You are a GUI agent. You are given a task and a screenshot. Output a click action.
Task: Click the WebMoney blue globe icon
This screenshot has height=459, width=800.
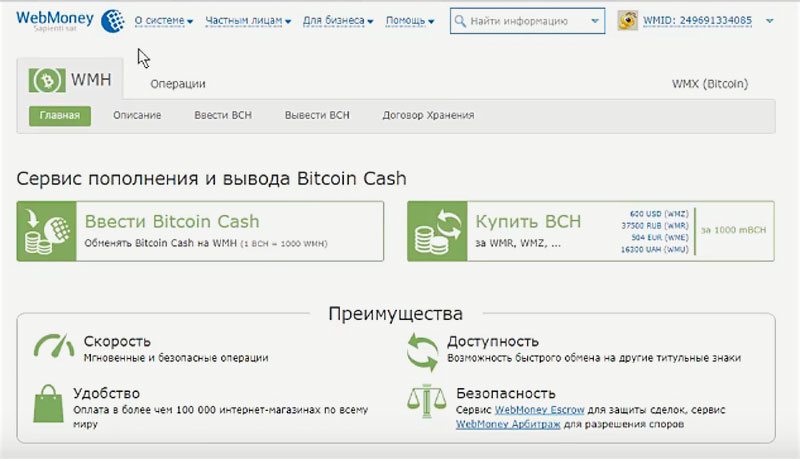click(x=113, y=21)
